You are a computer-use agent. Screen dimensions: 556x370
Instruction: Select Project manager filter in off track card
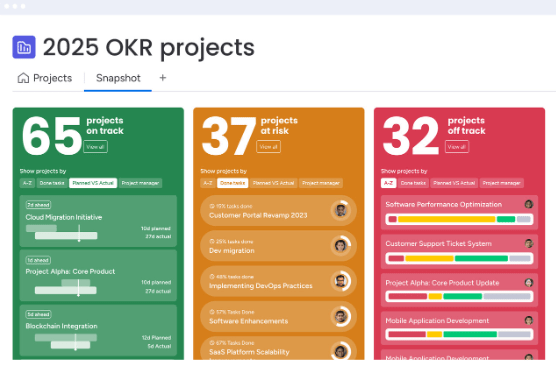tap(501, 183)
